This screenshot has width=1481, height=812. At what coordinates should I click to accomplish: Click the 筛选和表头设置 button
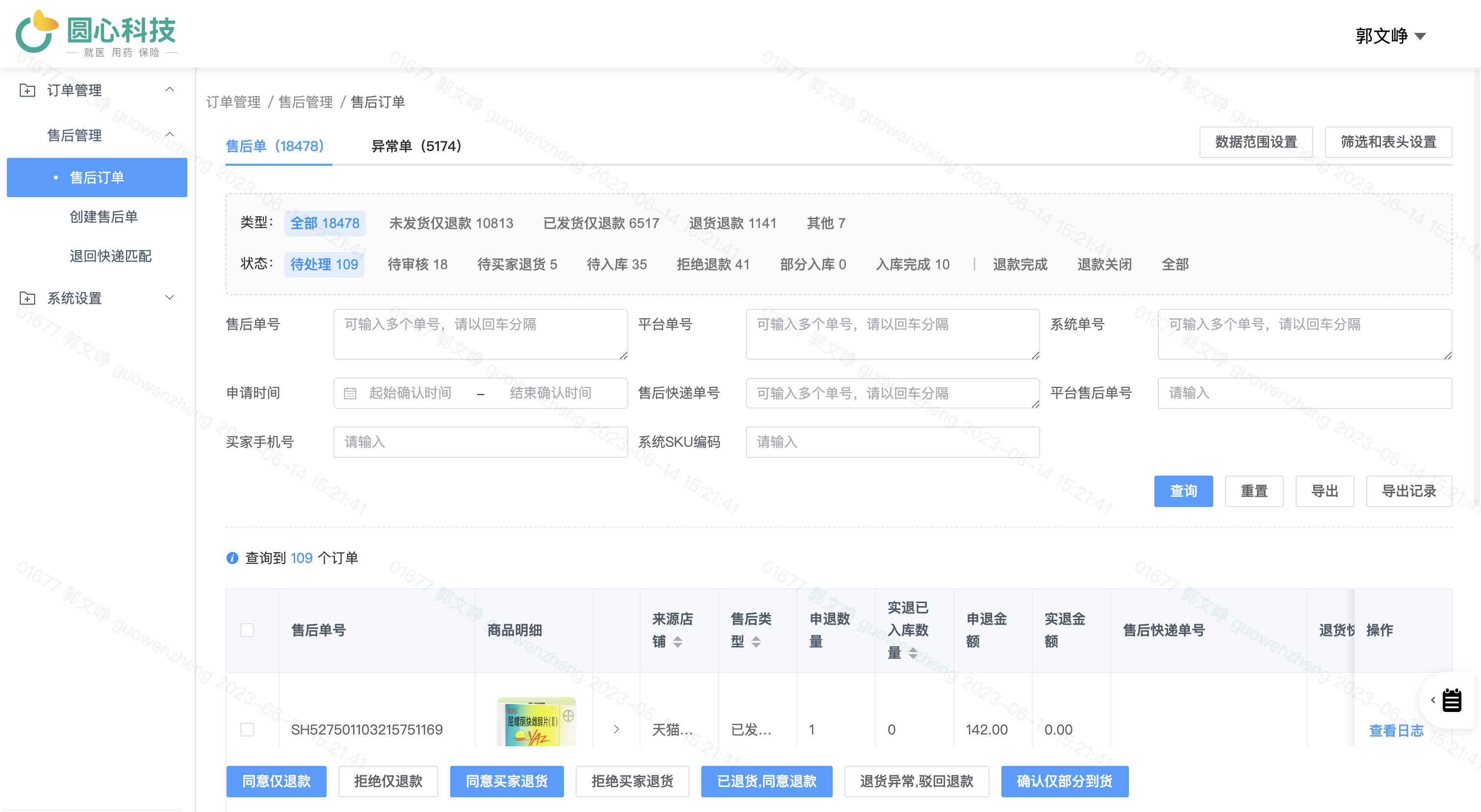1388,142
